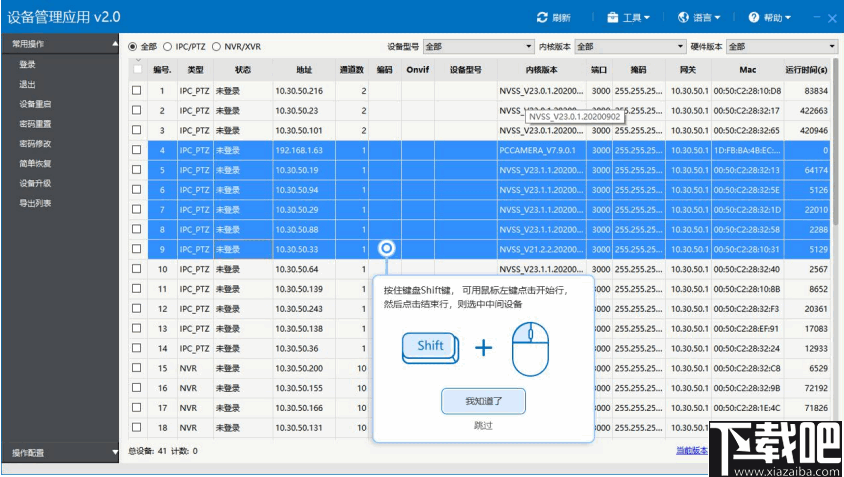Choose 简单恢复 in the sidebar
Viewport: 844px width, 477px height.
36,164
